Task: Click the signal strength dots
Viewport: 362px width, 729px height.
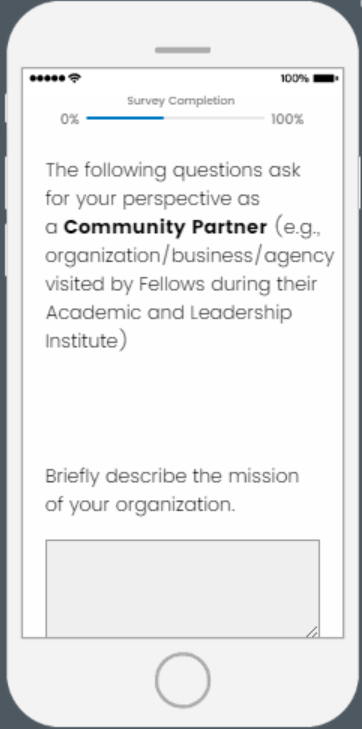Action: (47, 79)
